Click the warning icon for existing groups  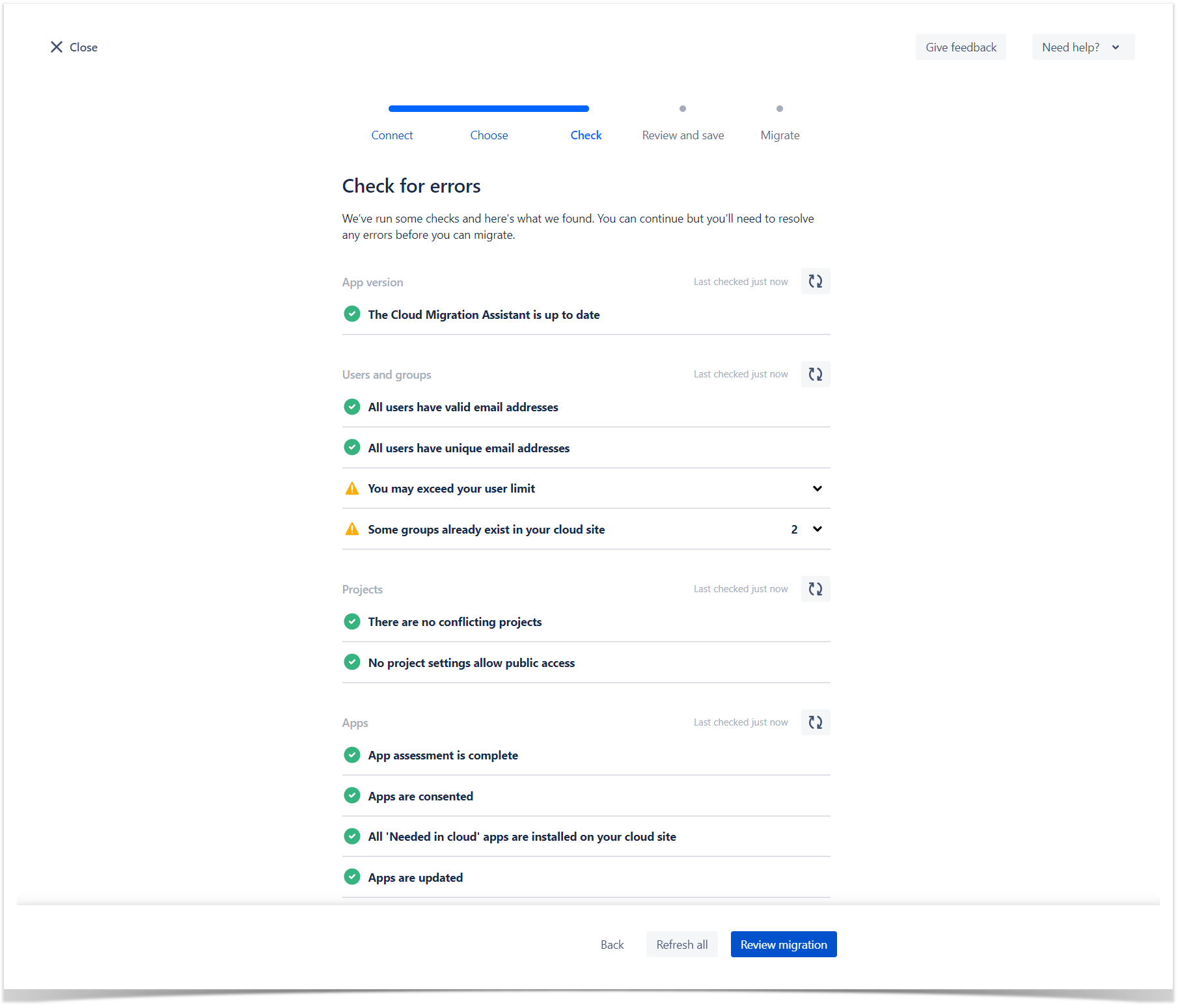click(x=352, y=529)
